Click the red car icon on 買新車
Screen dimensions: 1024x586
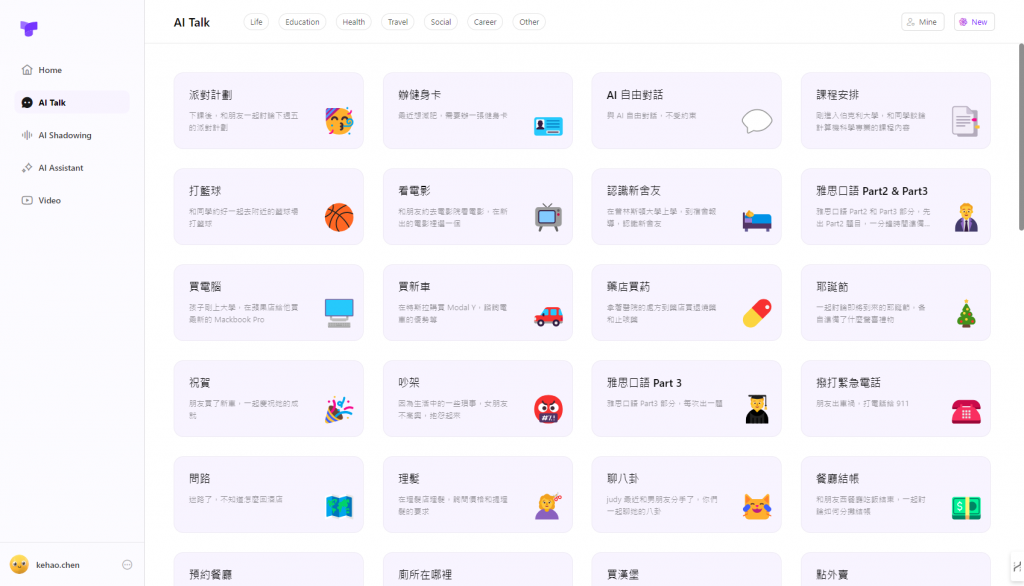point(548,316)
